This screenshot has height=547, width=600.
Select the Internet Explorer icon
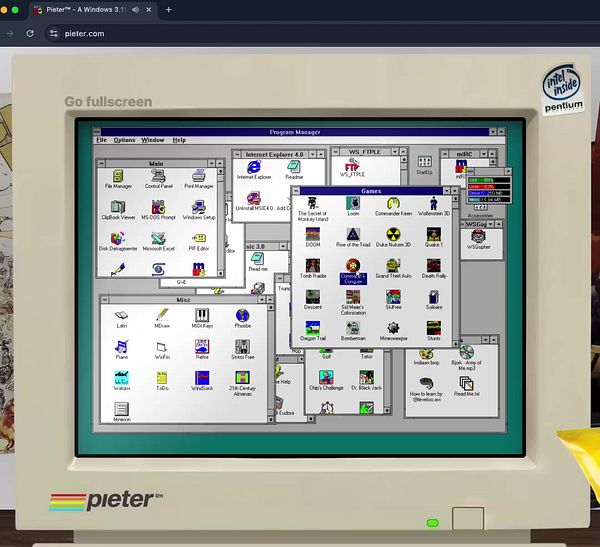[x=254, y=170]
